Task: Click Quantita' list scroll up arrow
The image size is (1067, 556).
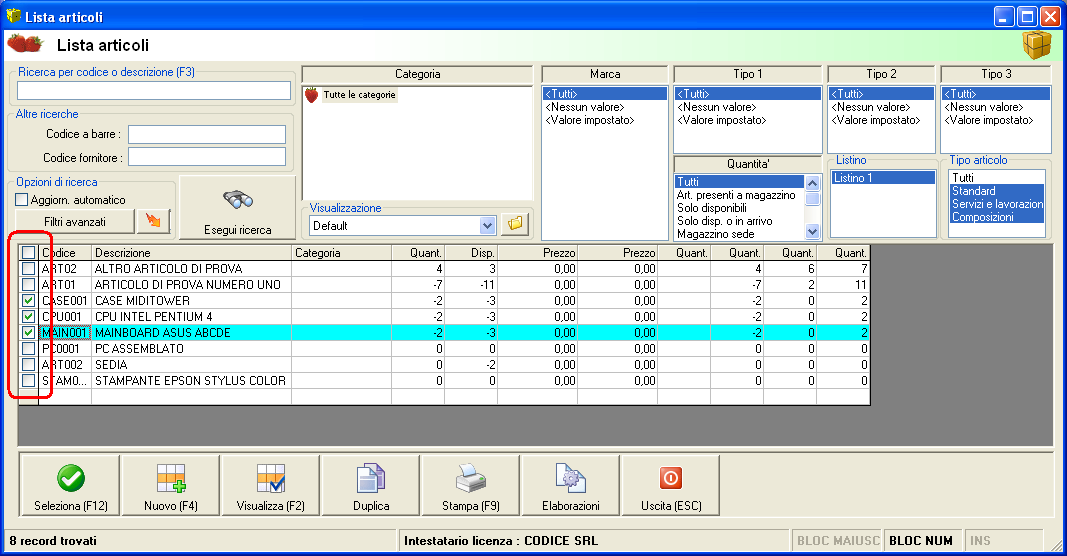Action: (x=812, y=183)
